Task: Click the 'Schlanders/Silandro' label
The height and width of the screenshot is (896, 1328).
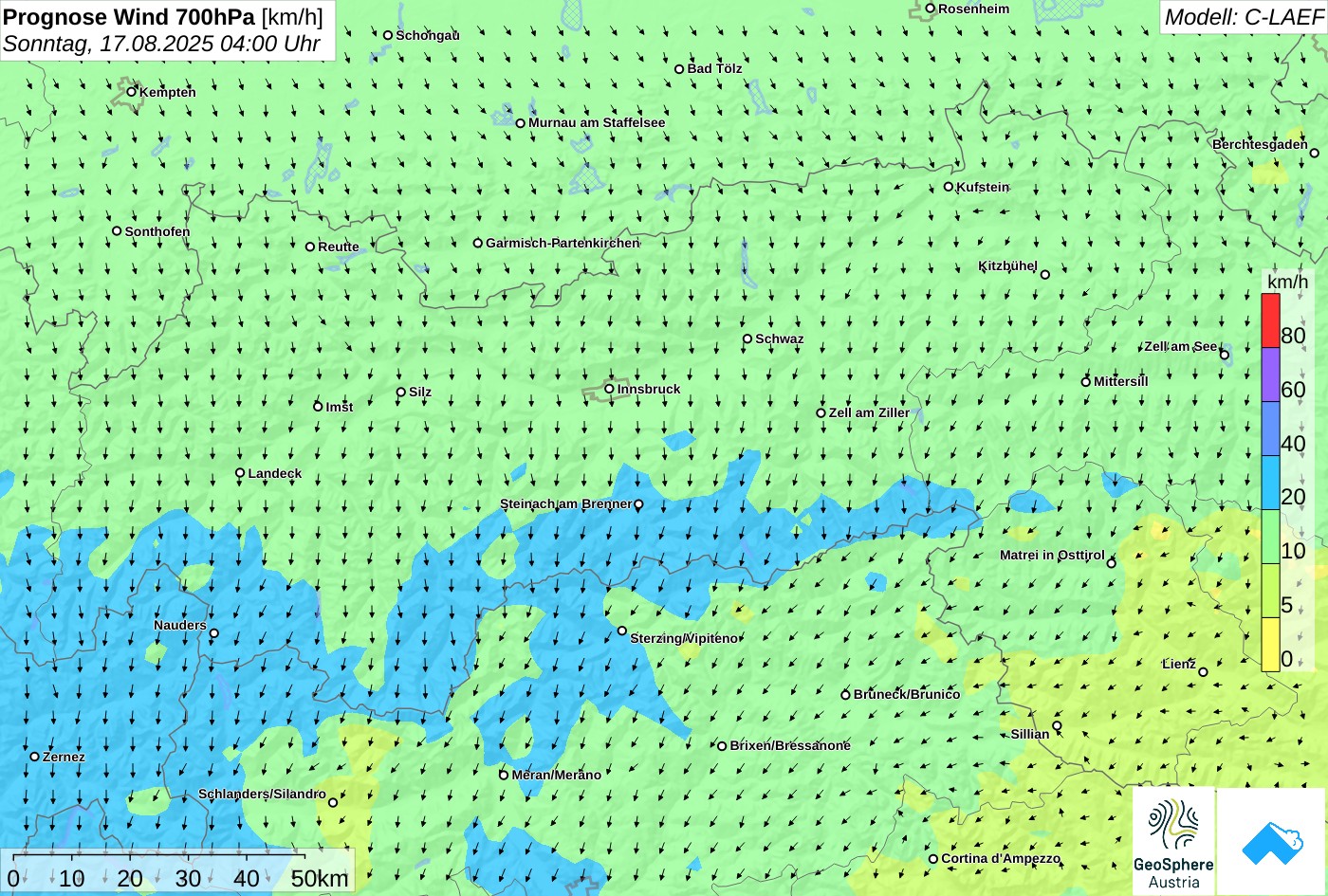Action: click(262, 794)
